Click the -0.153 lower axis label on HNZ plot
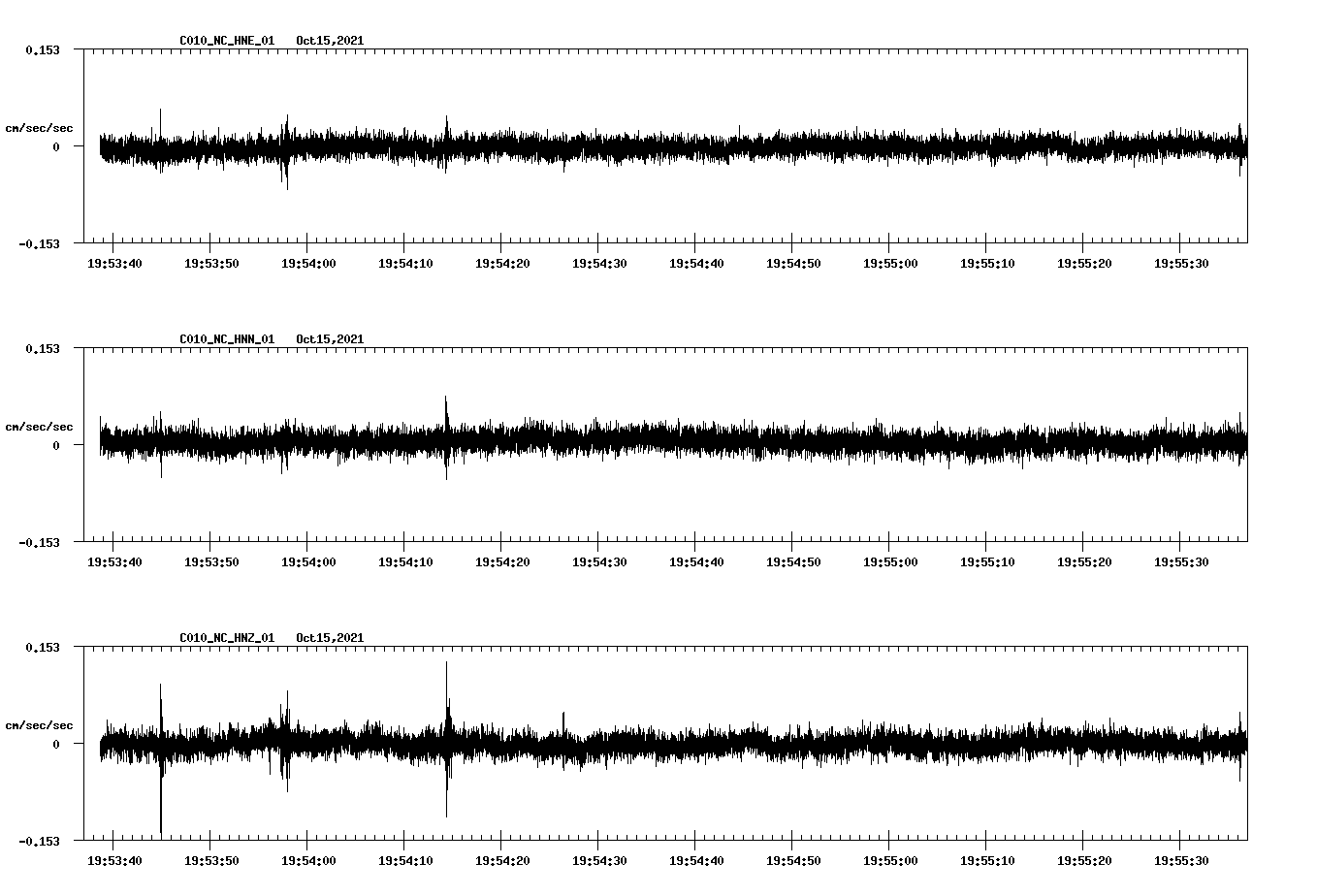The image size is (1317, 896). 39,842
